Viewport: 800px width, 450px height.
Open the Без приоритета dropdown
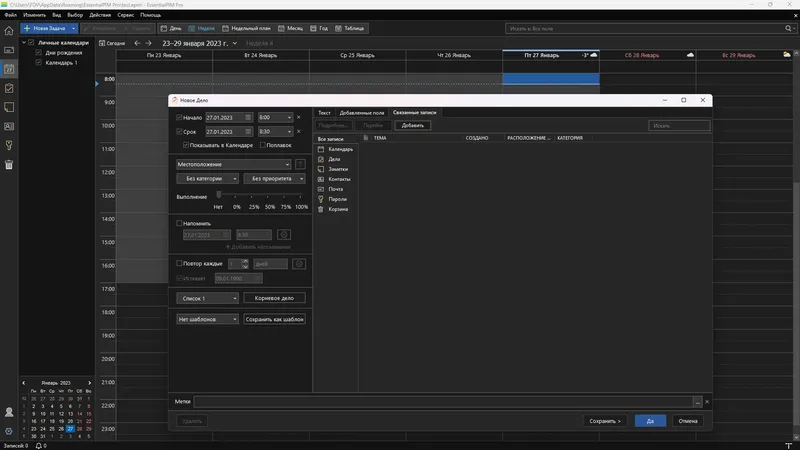tap(274, 179)
